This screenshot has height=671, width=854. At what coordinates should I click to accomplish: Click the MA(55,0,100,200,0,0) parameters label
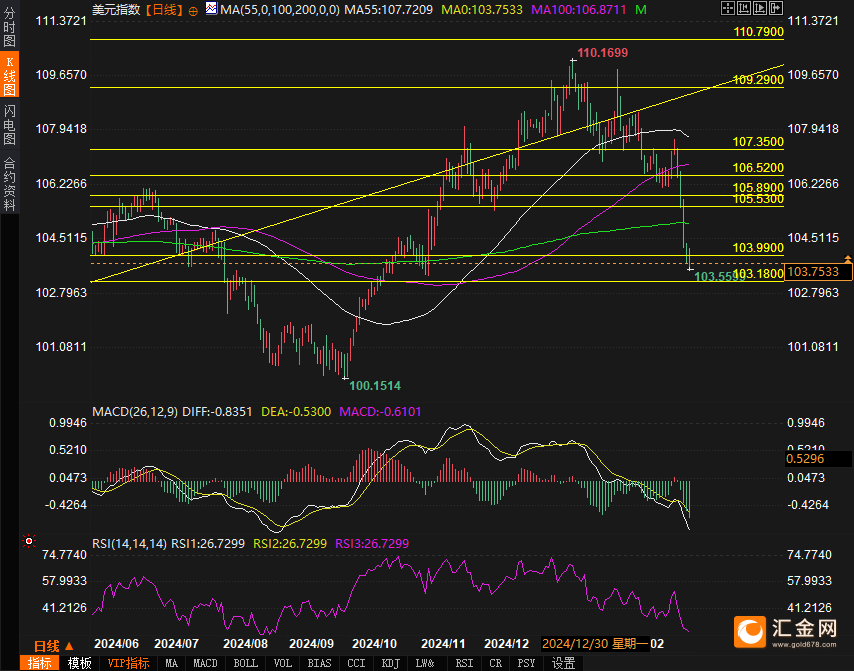coord(280,10)
